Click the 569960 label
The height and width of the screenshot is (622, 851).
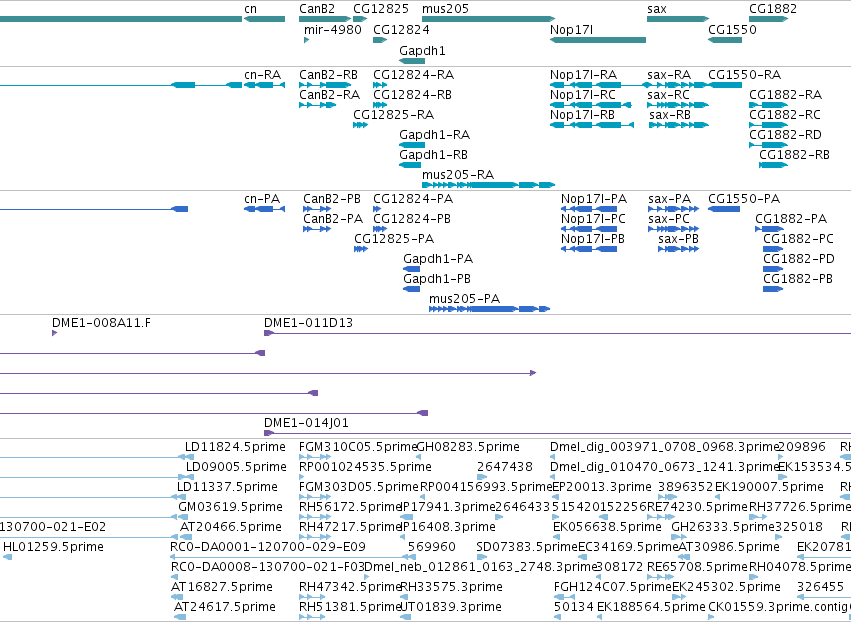coord(431,547)
